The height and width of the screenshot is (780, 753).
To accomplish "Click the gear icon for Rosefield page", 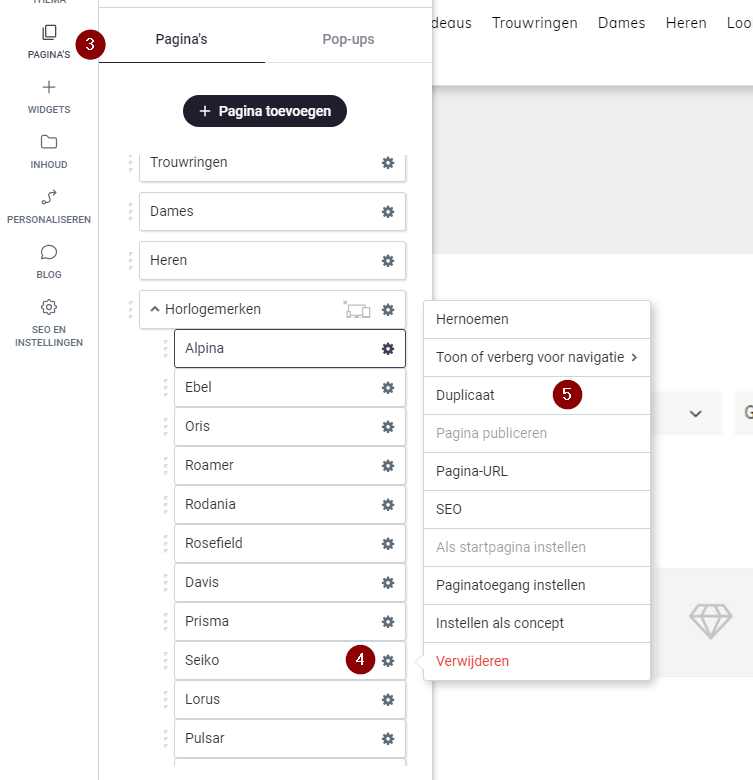I will click(x=388, y=544).
